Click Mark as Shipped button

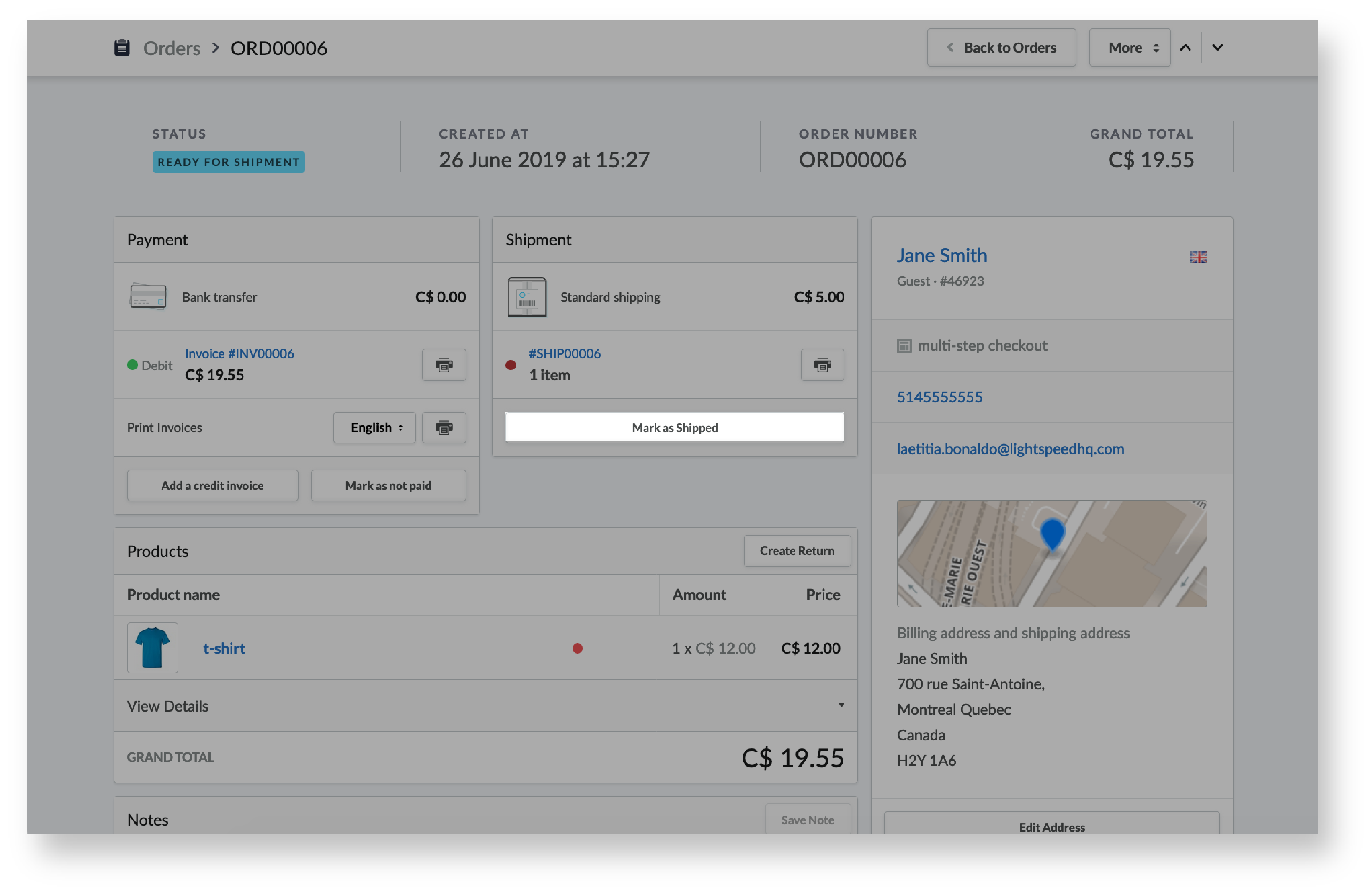coord(675,428)
